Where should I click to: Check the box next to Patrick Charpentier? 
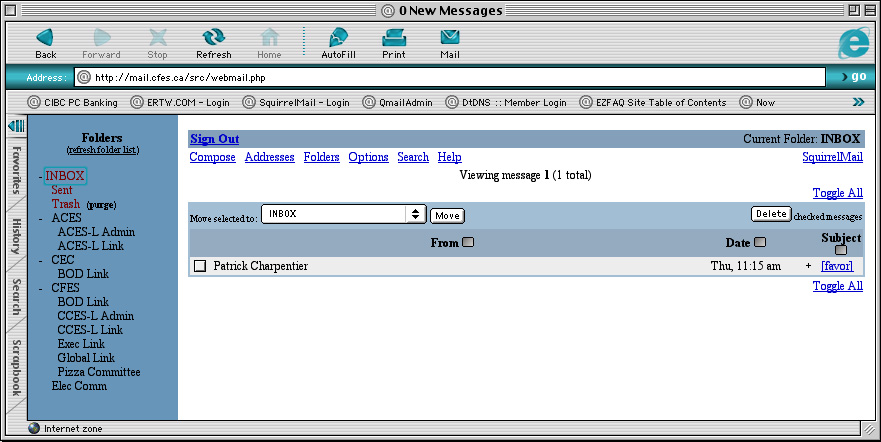(x=200, y=266)
